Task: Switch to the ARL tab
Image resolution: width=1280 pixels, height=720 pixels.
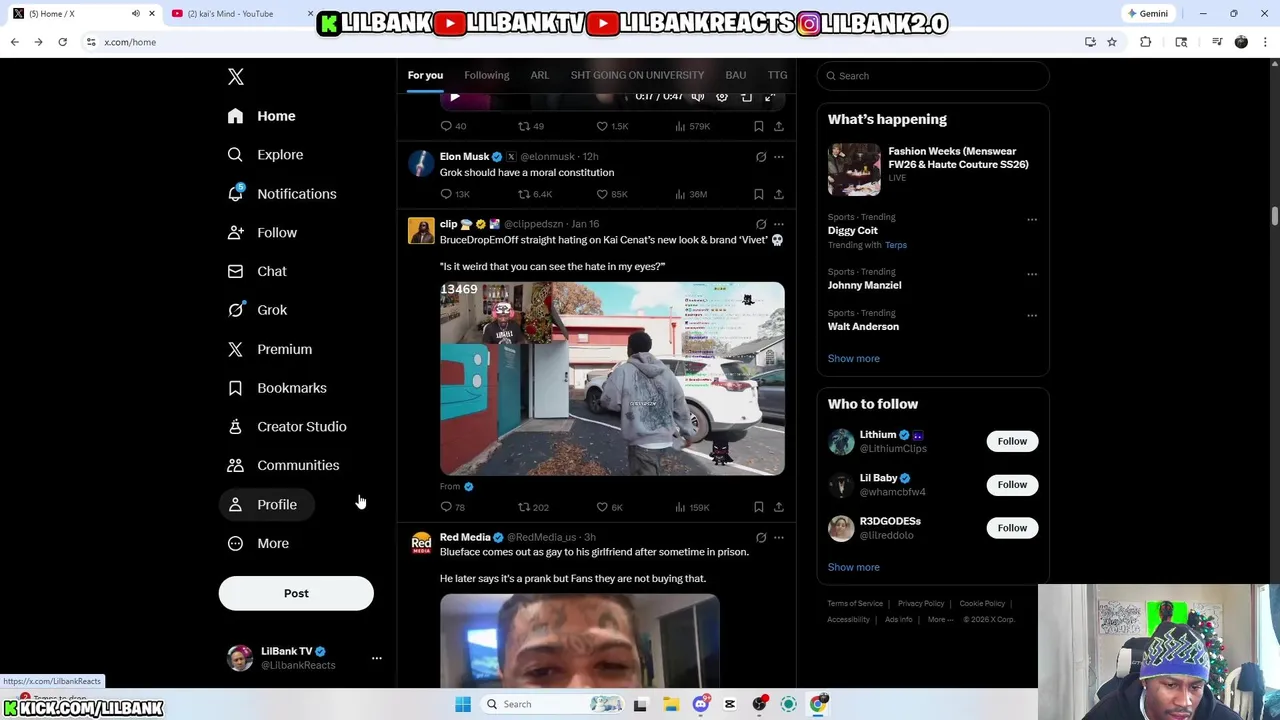Action: click(x=539, y=75)
